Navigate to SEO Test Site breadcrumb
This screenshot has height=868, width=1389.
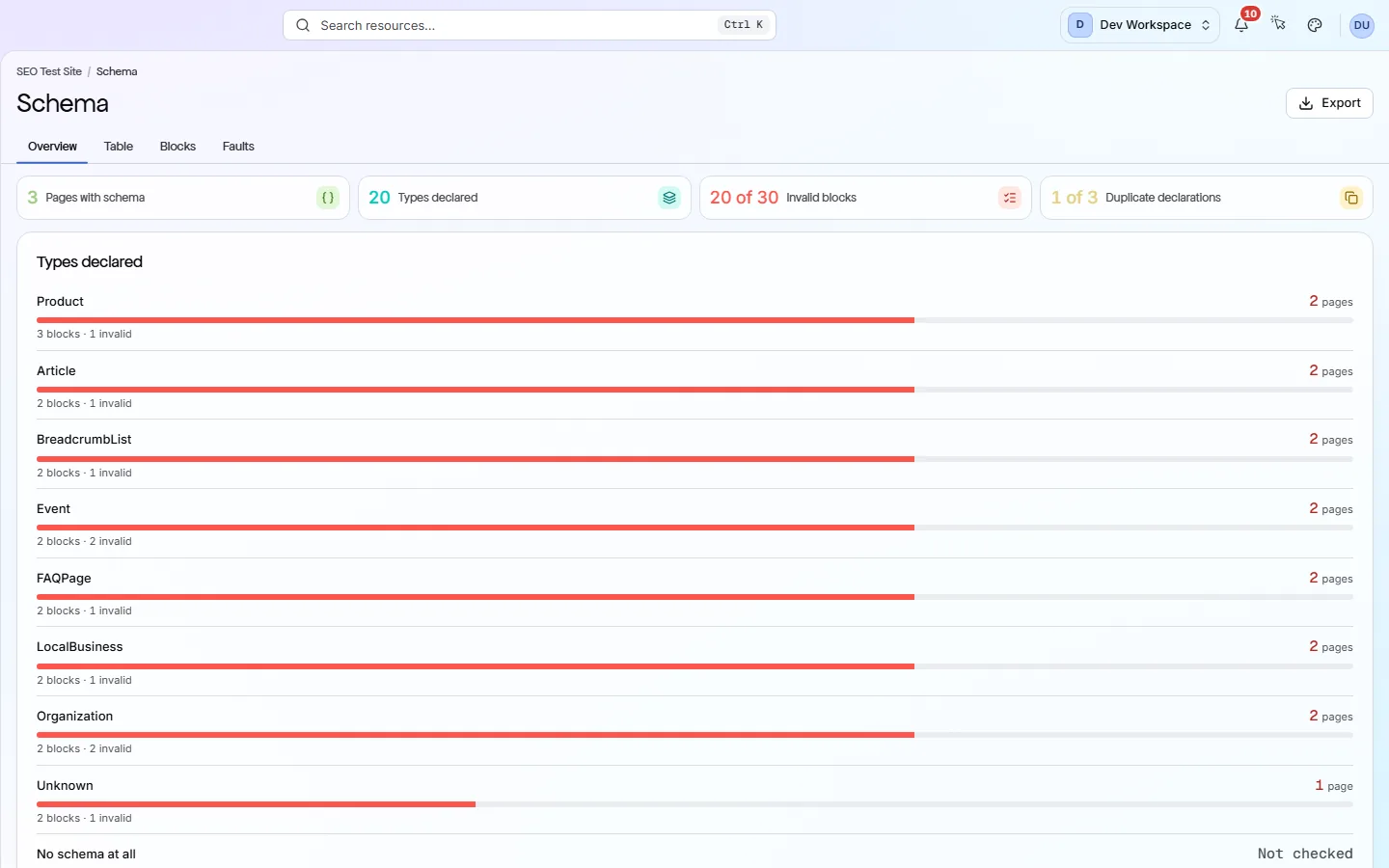point(49,71)
